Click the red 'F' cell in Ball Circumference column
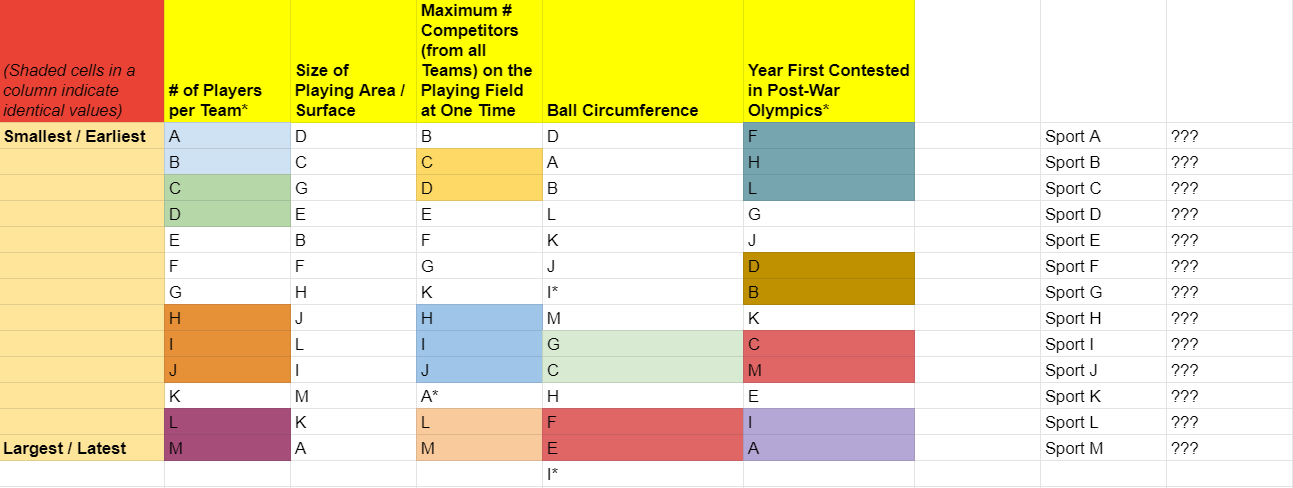Screen dimensions: 1293x488 642,422
